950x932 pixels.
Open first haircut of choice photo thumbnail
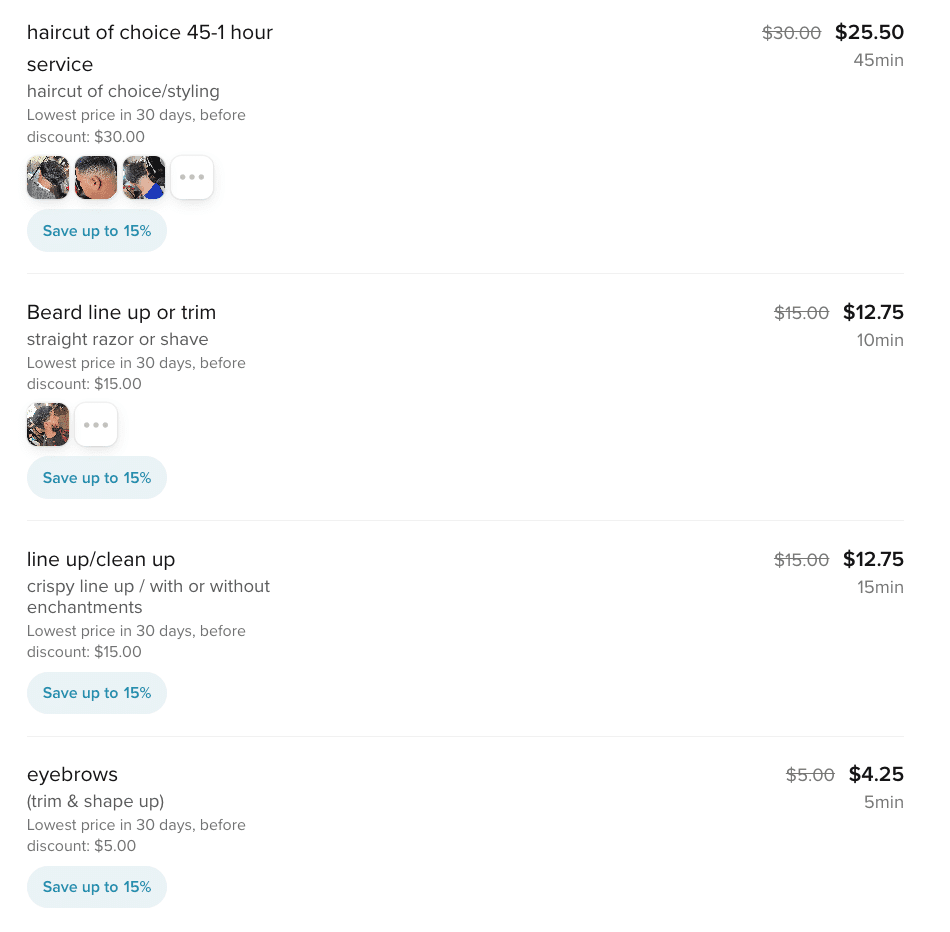pyautogui.click(x=48, y=177)
